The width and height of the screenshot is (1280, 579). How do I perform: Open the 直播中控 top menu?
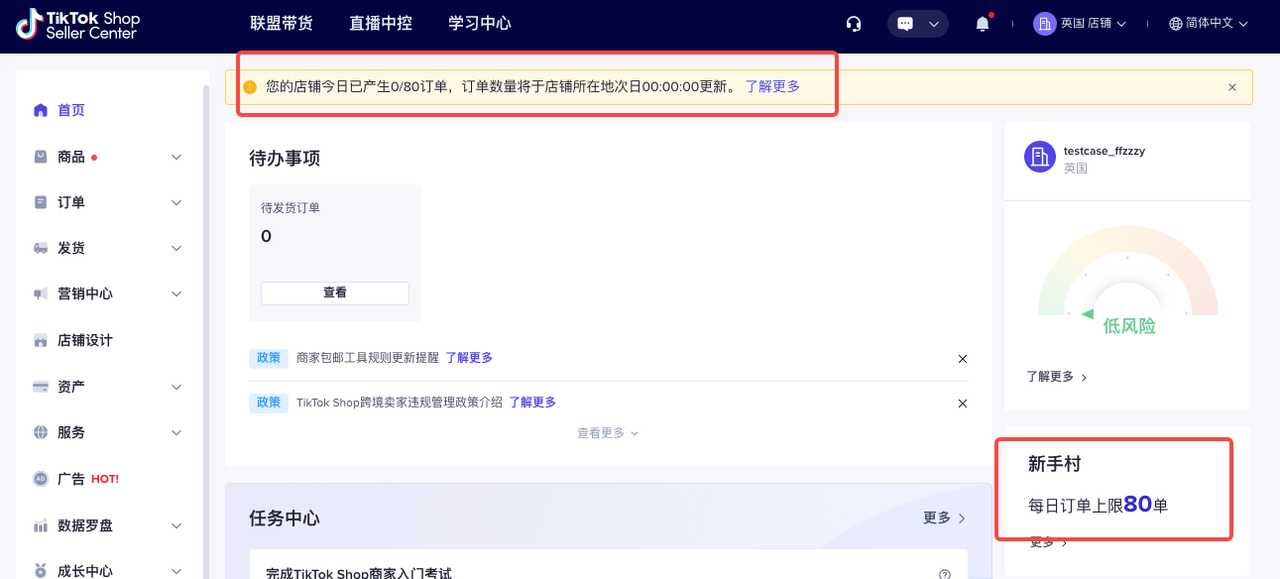(380, 23)
